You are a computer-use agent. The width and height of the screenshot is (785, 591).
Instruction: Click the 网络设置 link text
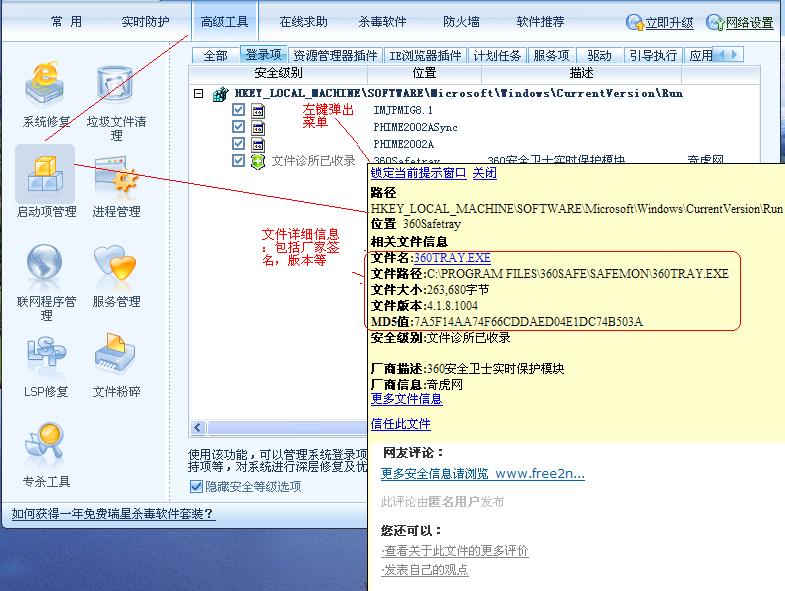[x=749, y=23]
